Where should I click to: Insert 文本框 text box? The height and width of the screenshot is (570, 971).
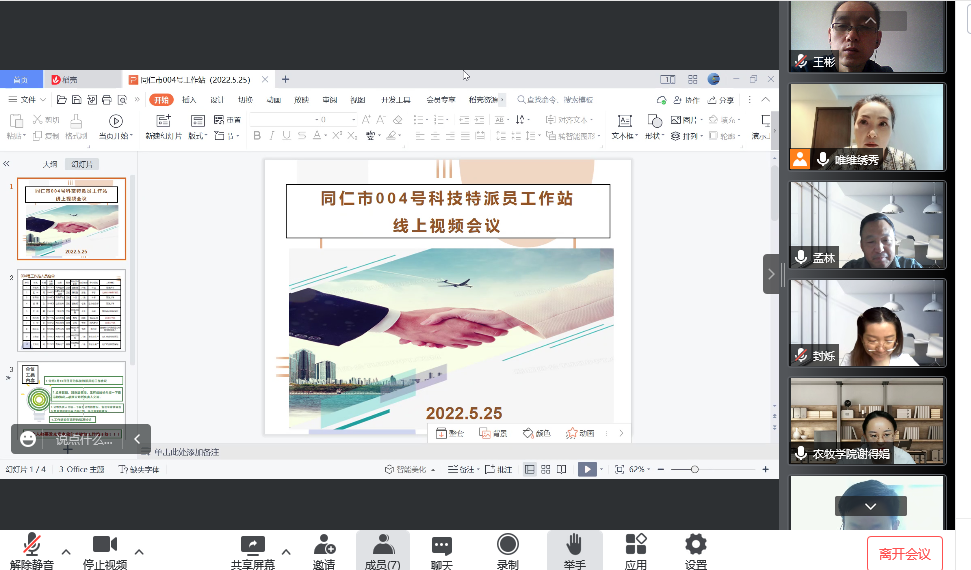[624, 127]
